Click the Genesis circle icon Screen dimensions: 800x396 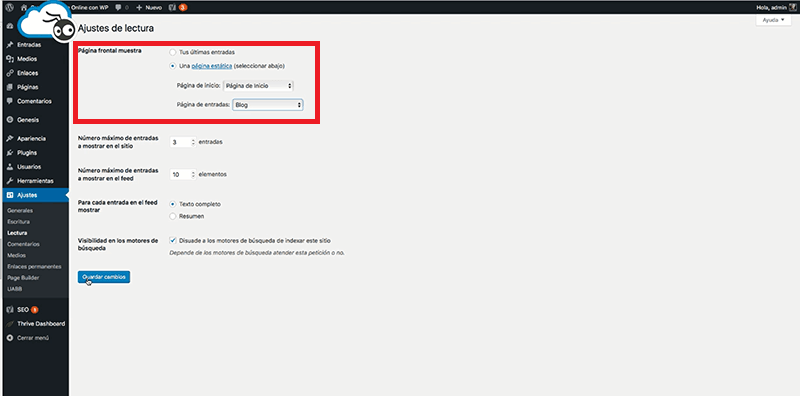click(10, 120)
